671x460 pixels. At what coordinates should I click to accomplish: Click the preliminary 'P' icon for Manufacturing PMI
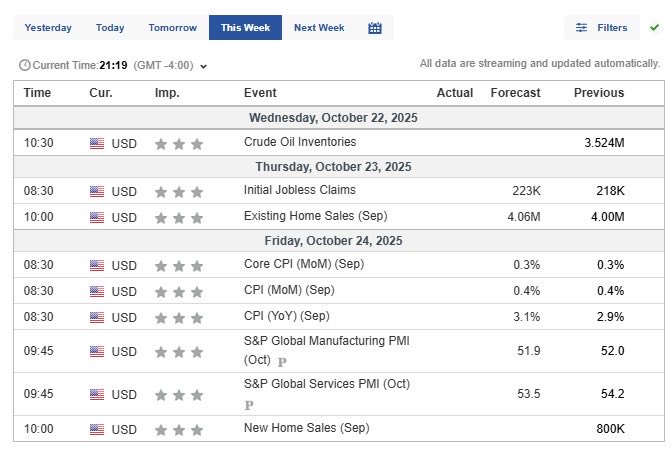click(x=282, y=362)
